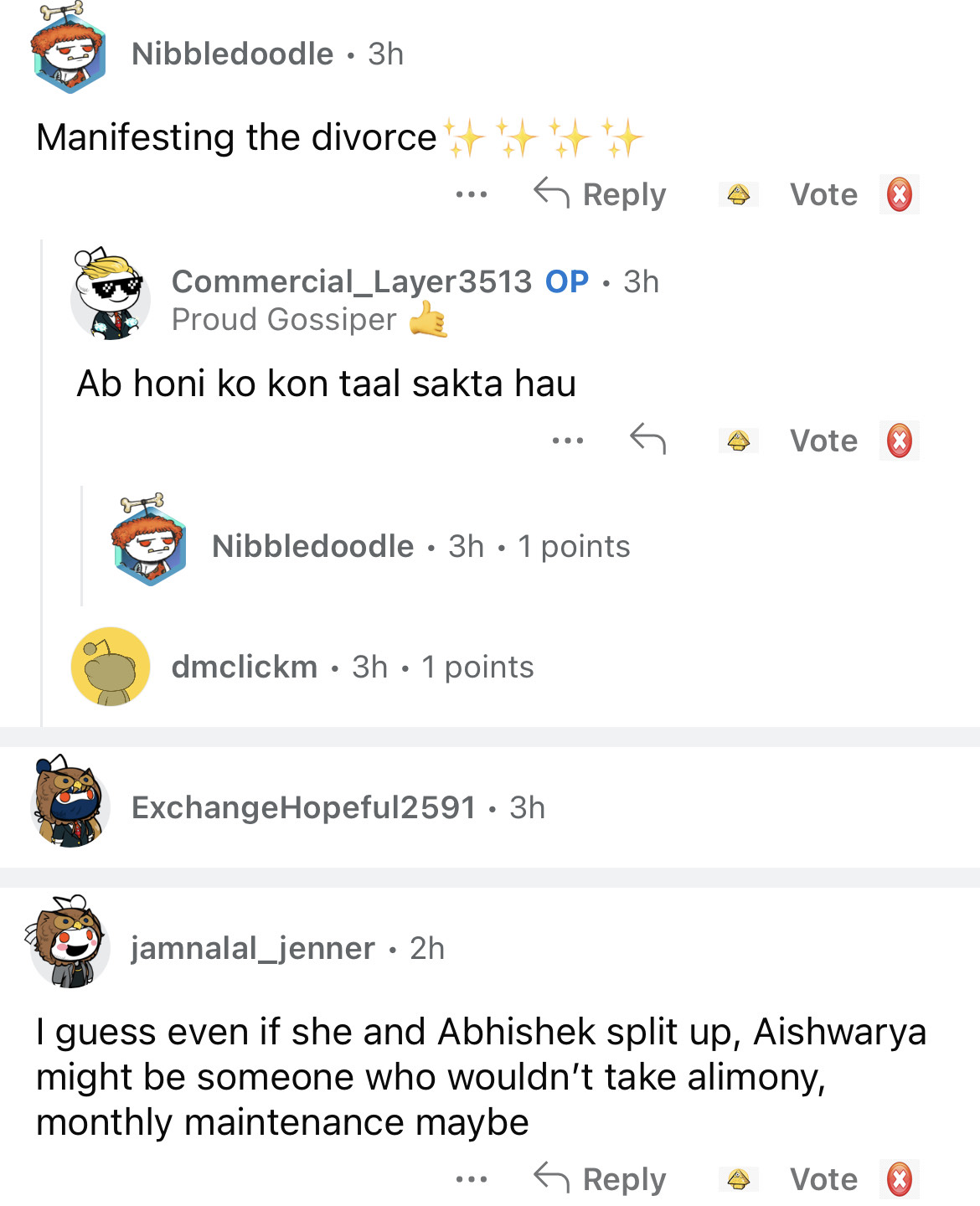Downvote Nibbledoodle's 'Manifesting the divorce' comment
Screen dimensions: 980x1206
pos(899,195)
